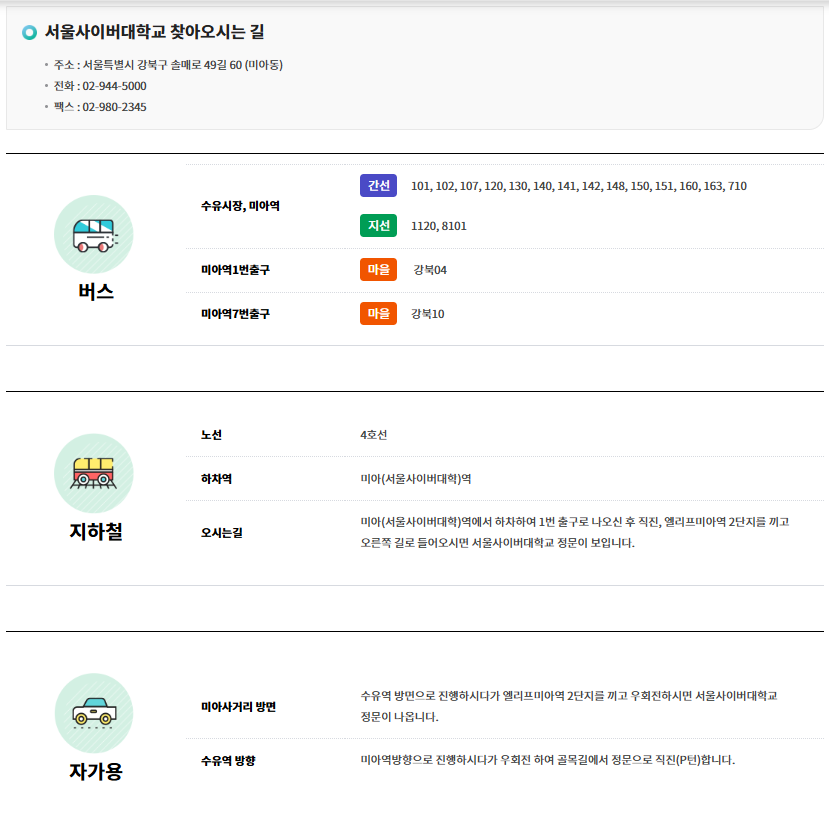Screen dimensions: 829x819
Task: Click the driving directions mentioning P턴
Action: tap(548, 760)
